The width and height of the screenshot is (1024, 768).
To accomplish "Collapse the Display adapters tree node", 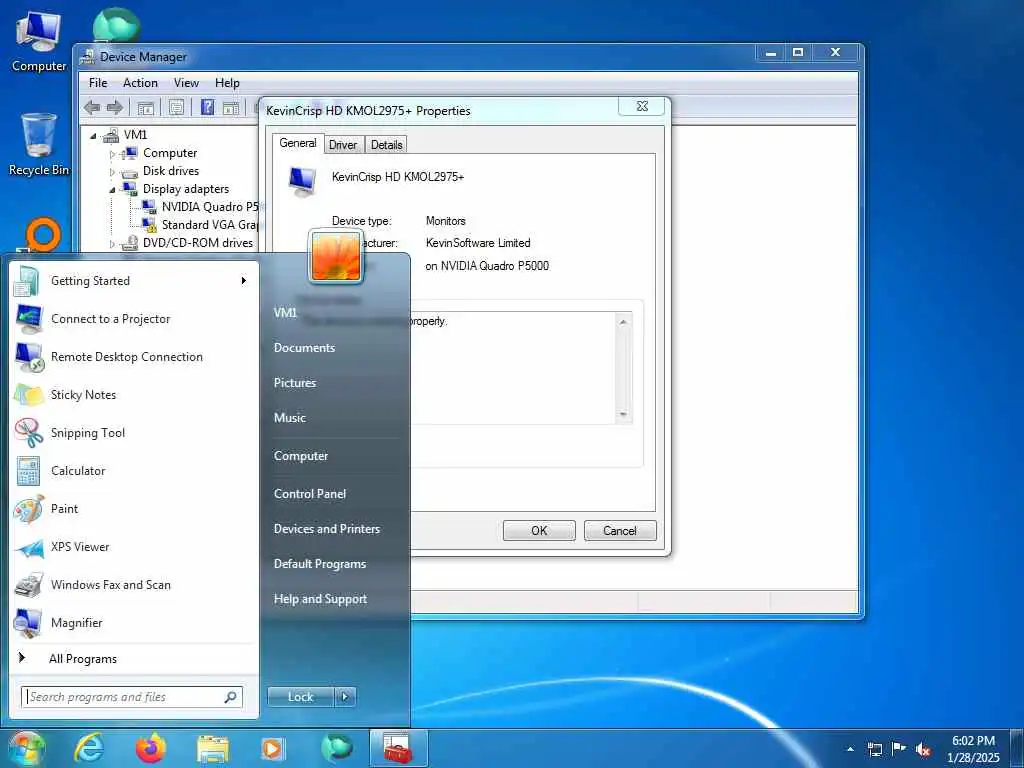I will click(x=112, y=190).
